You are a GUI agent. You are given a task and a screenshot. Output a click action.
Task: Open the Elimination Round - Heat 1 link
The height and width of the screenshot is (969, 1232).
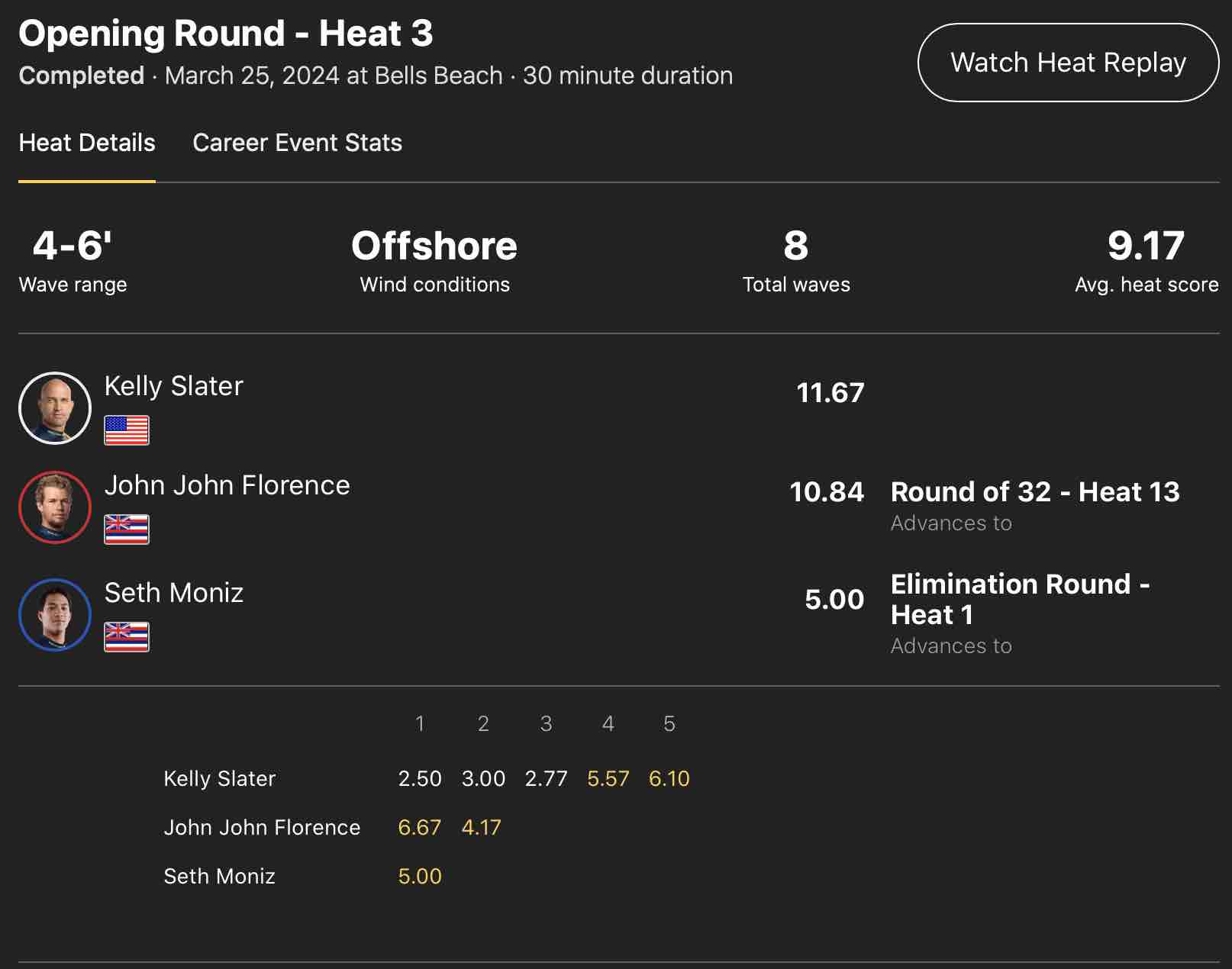[1020, 599]
